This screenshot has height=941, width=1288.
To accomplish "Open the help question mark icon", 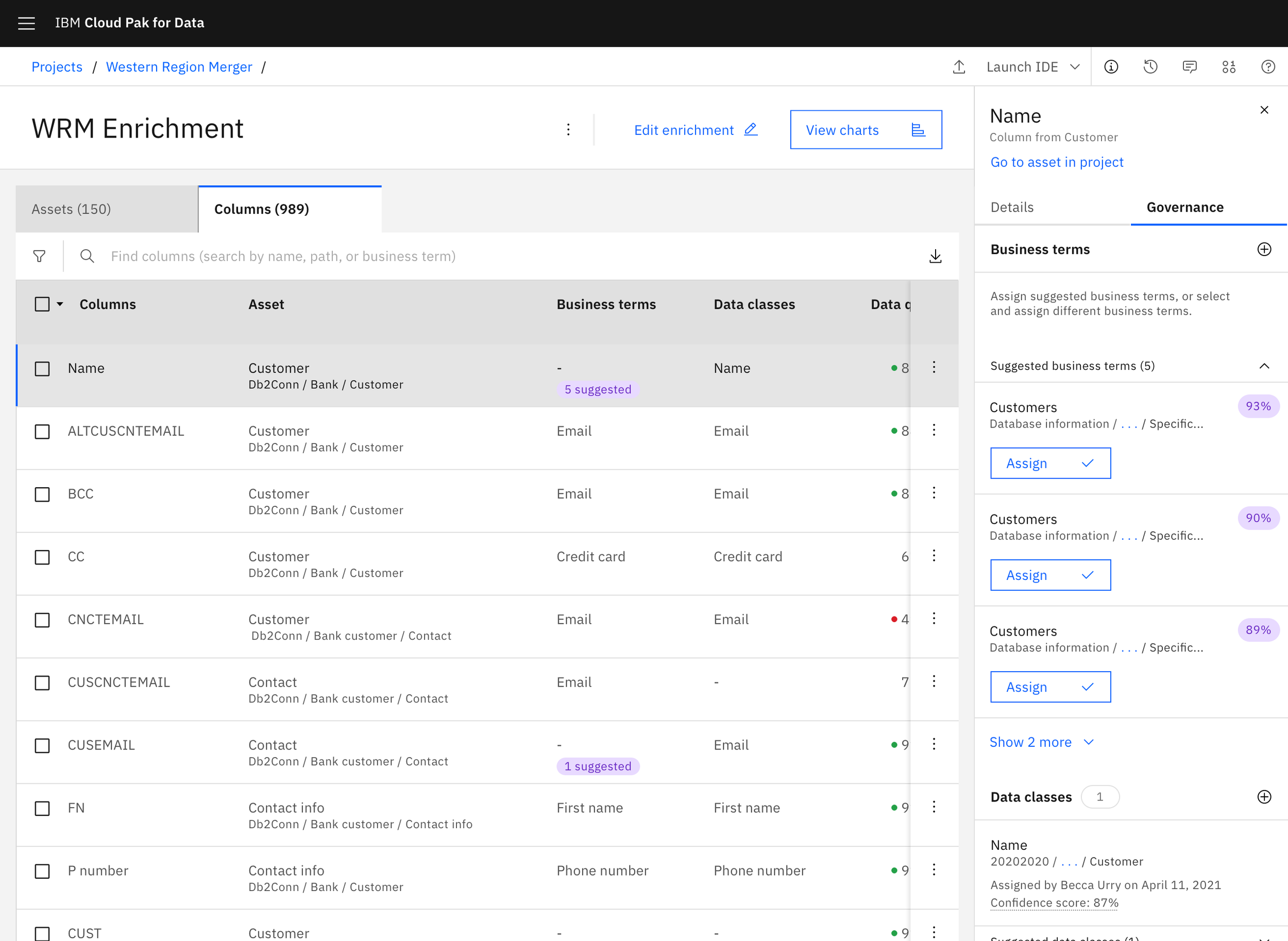I will point(1268,66).
